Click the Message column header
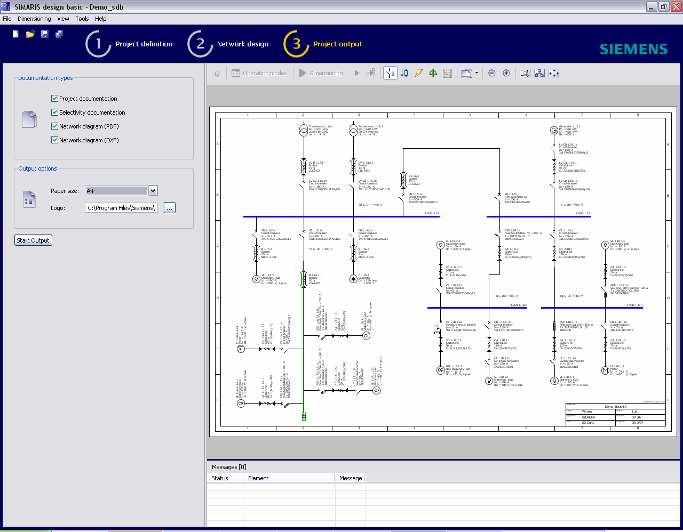Viewport: 683px width, 532px height. 351,478
